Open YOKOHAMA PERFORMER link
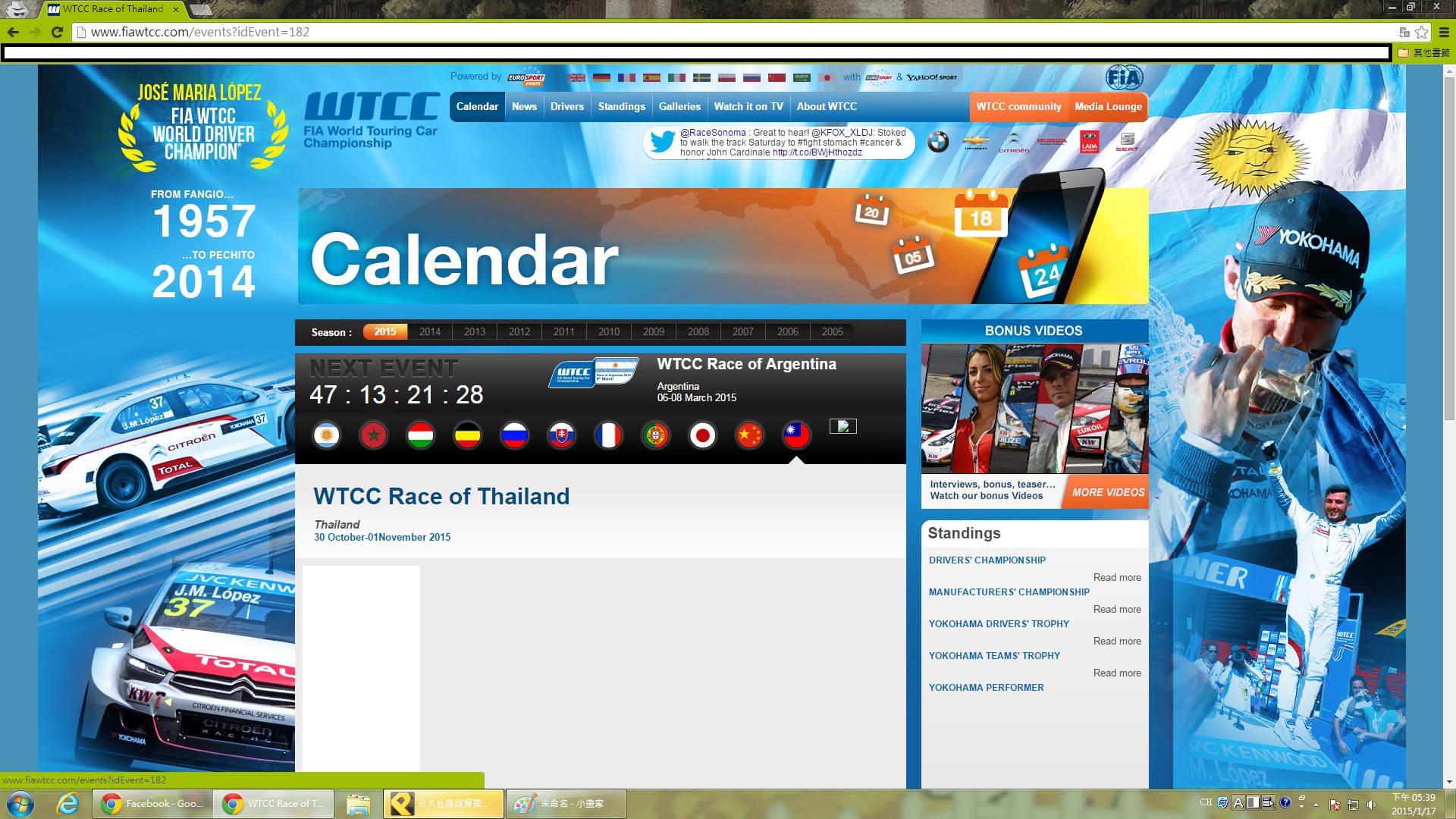The width and height of the screenshot is (1456, 819). click(x=987, y=688)
